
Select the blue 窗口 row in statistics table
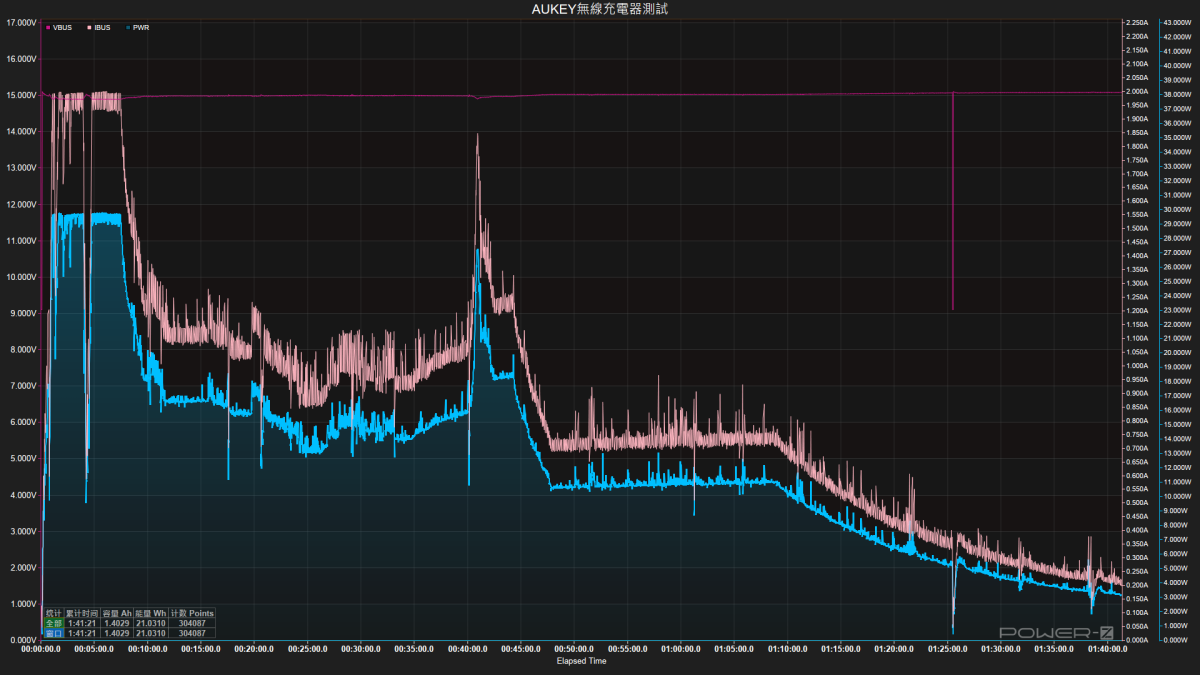pyautogui.click(x=54, y=633)
